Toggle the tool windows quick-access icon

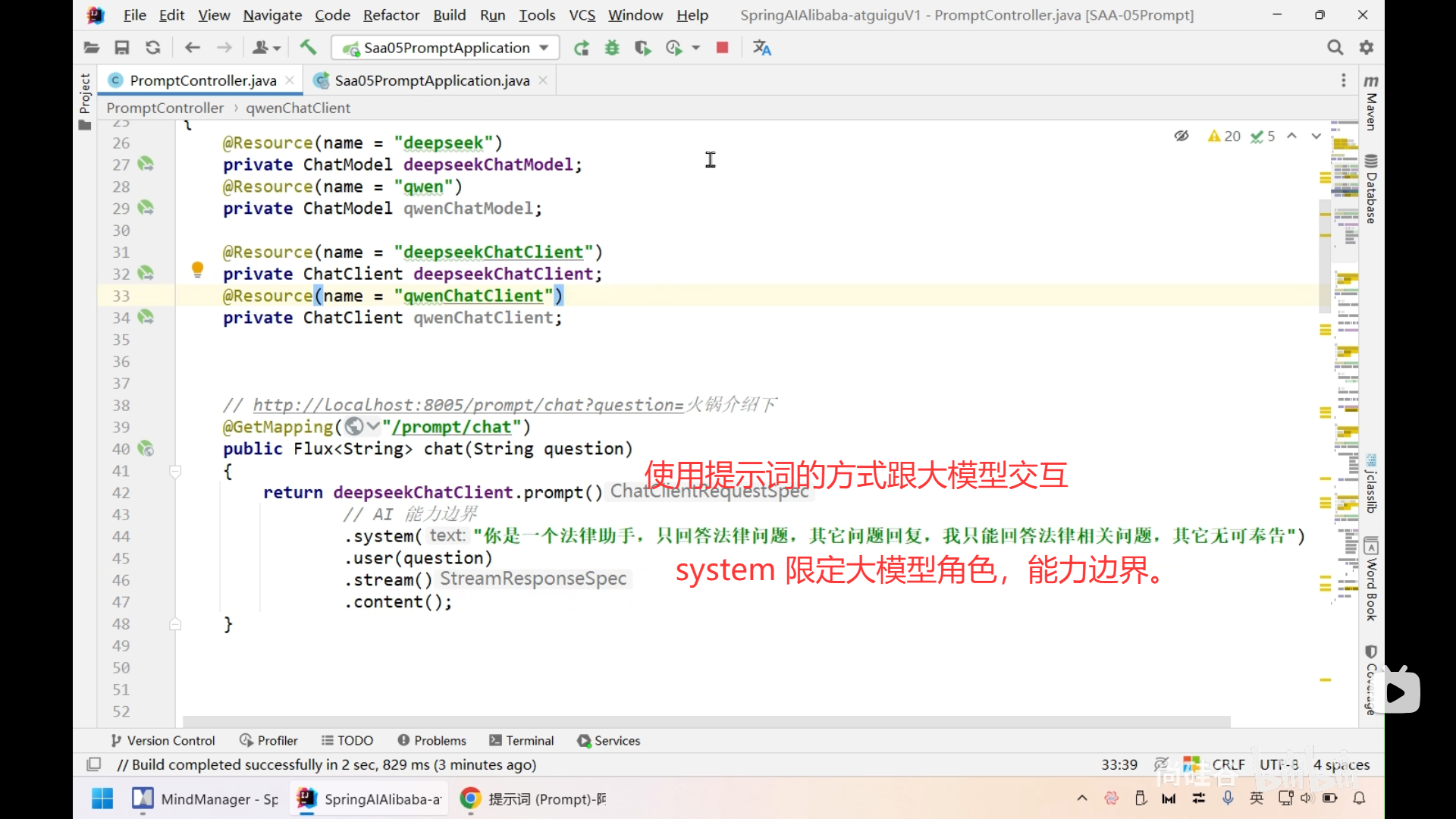click(x=94, y=764)
